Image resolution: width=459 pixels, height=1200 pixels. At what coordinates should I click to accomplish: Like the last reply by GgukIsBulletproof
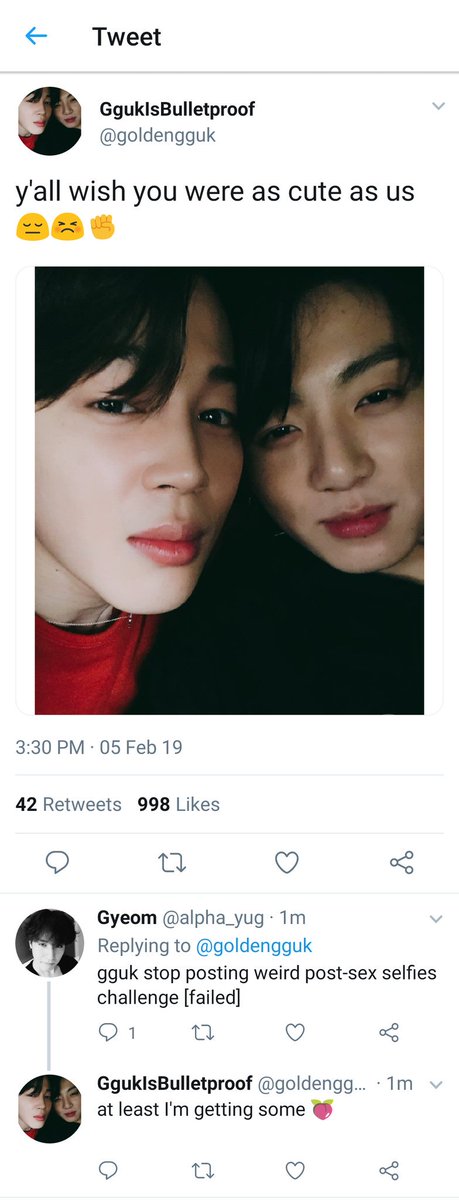[295, 1169]
